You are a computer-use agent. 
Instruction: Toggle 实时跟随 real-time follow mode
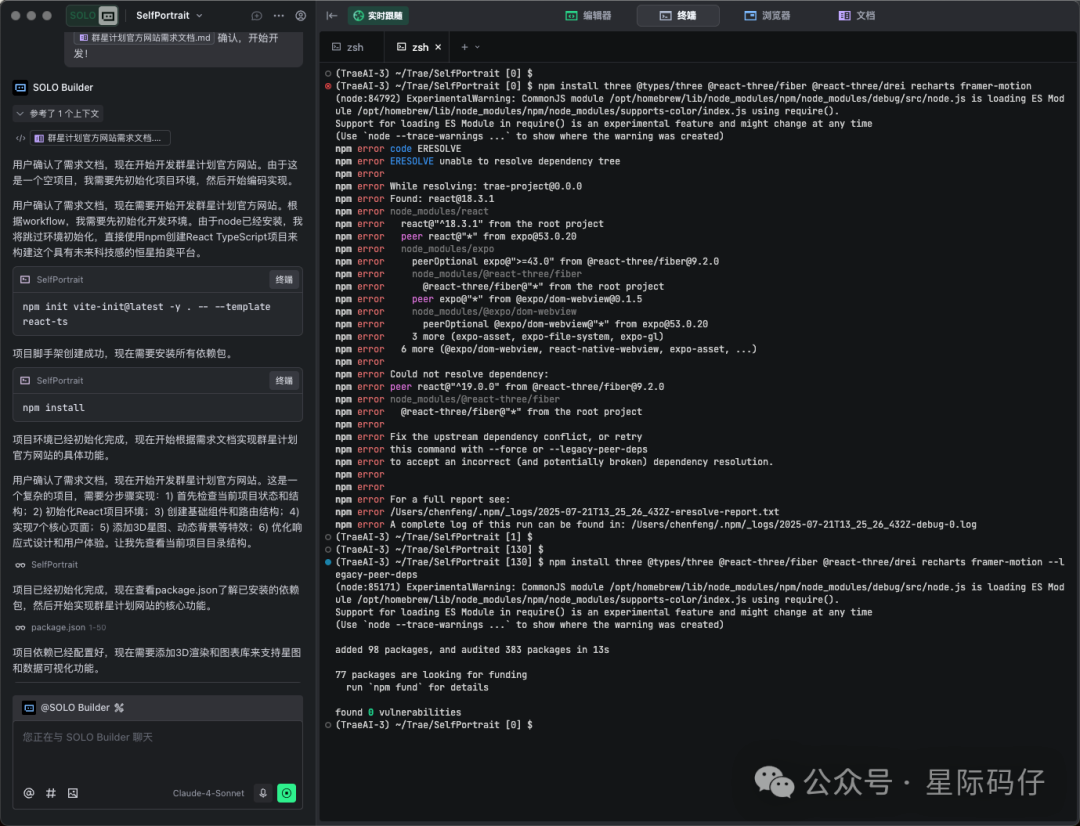pyautogui.click(x=378, y=16)
